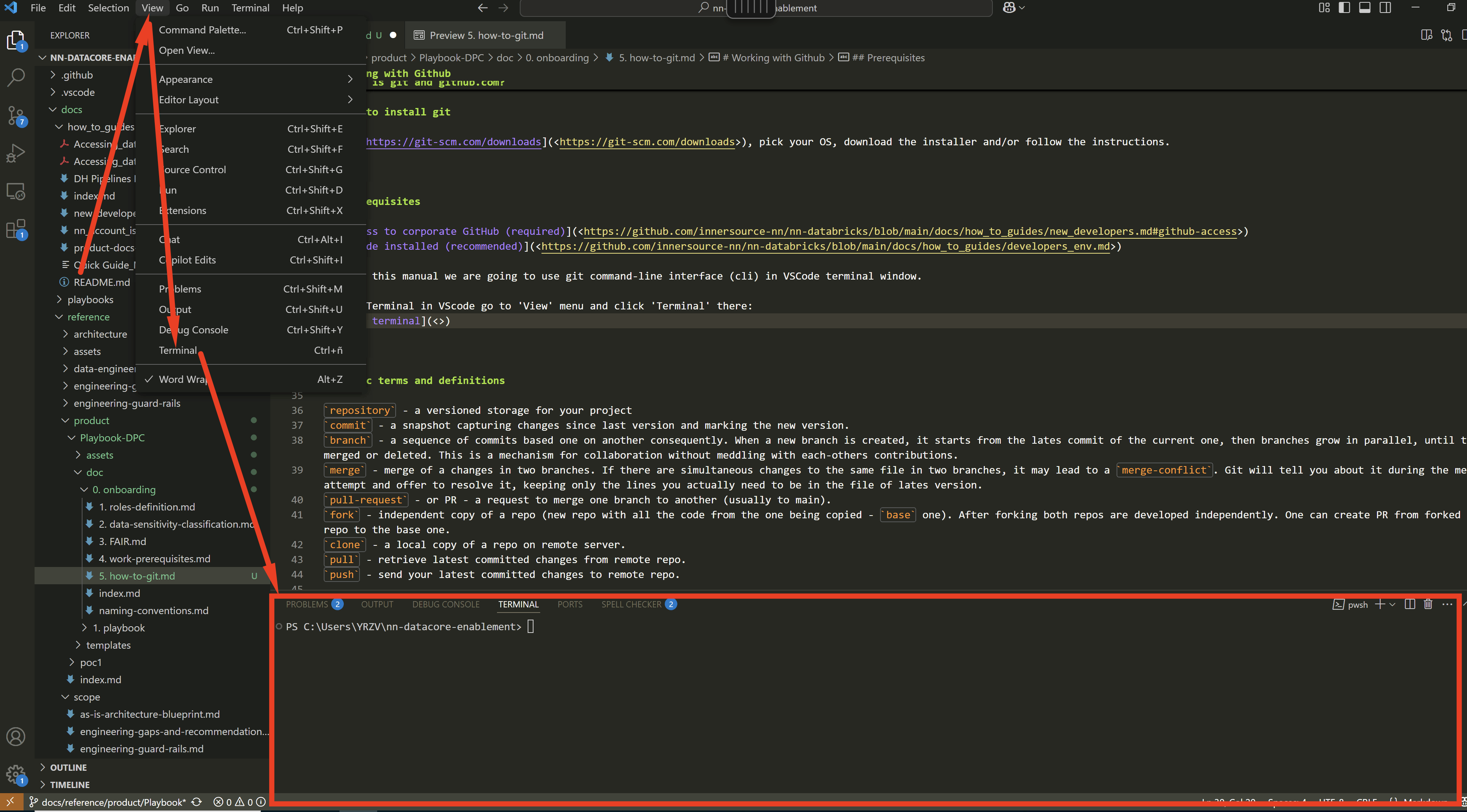This screenshot has width=1467, height=812.
Task: Toggle the primary side bar layout button
Action: (x=1344, y=8)
